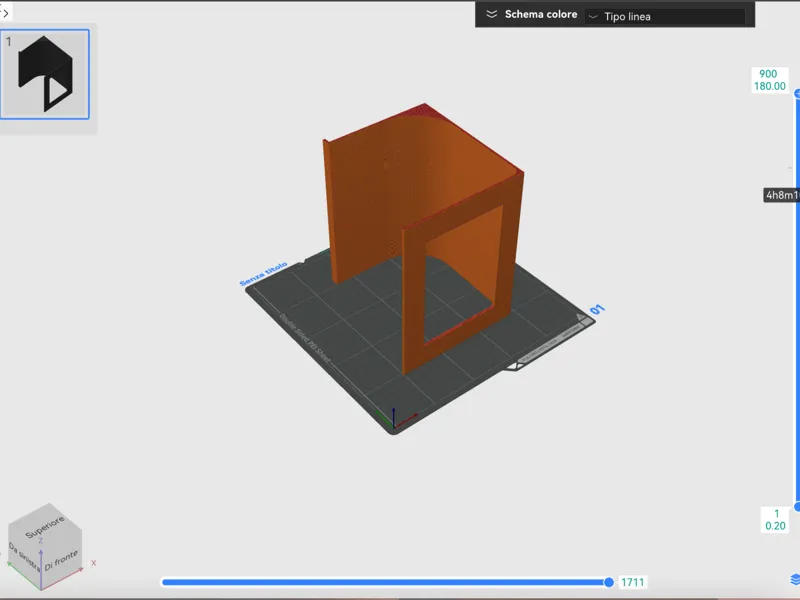Click the Di fronte face of view cube

(x=61, y=560)
